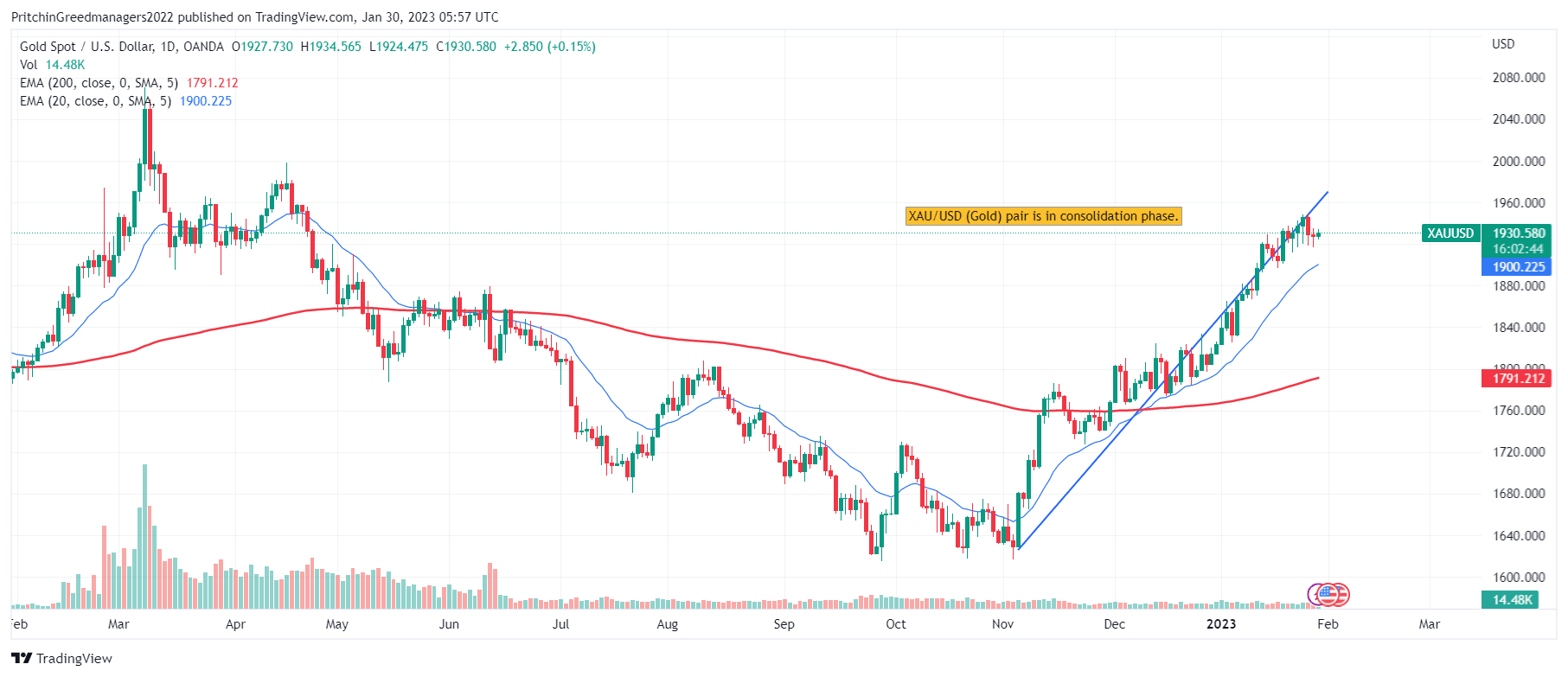Screen dimensions: 1568x677
Task: Click the XAUUSD price label tag
Action: 1450,233
